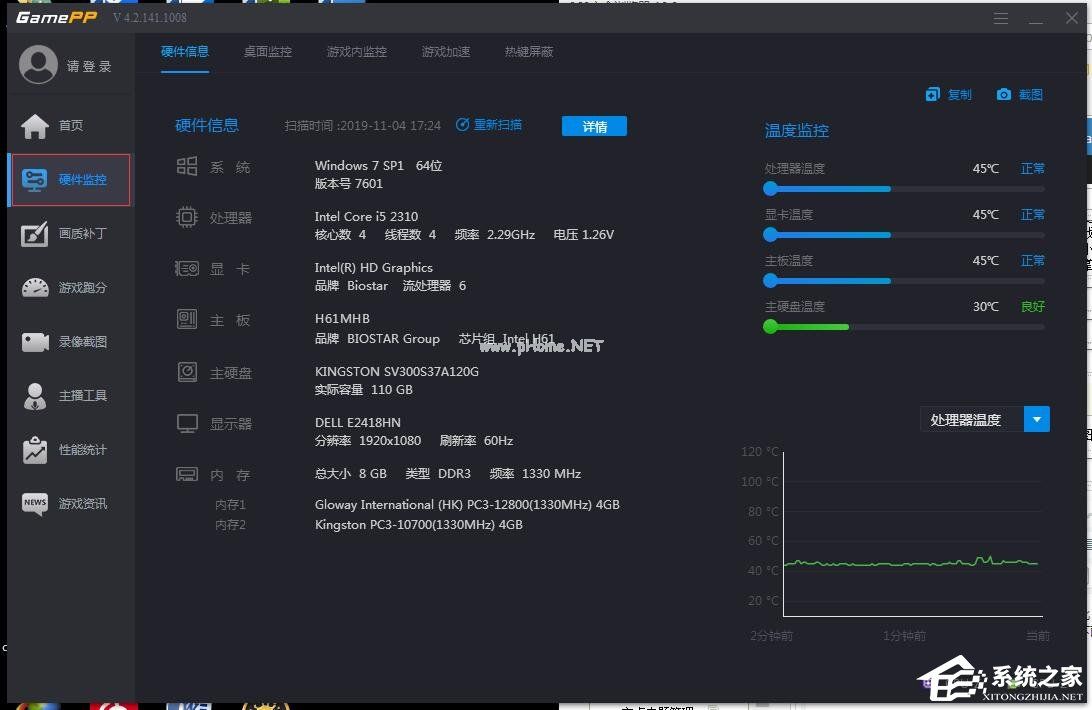Select the 热键屏蔽 tab

point(528,51)
